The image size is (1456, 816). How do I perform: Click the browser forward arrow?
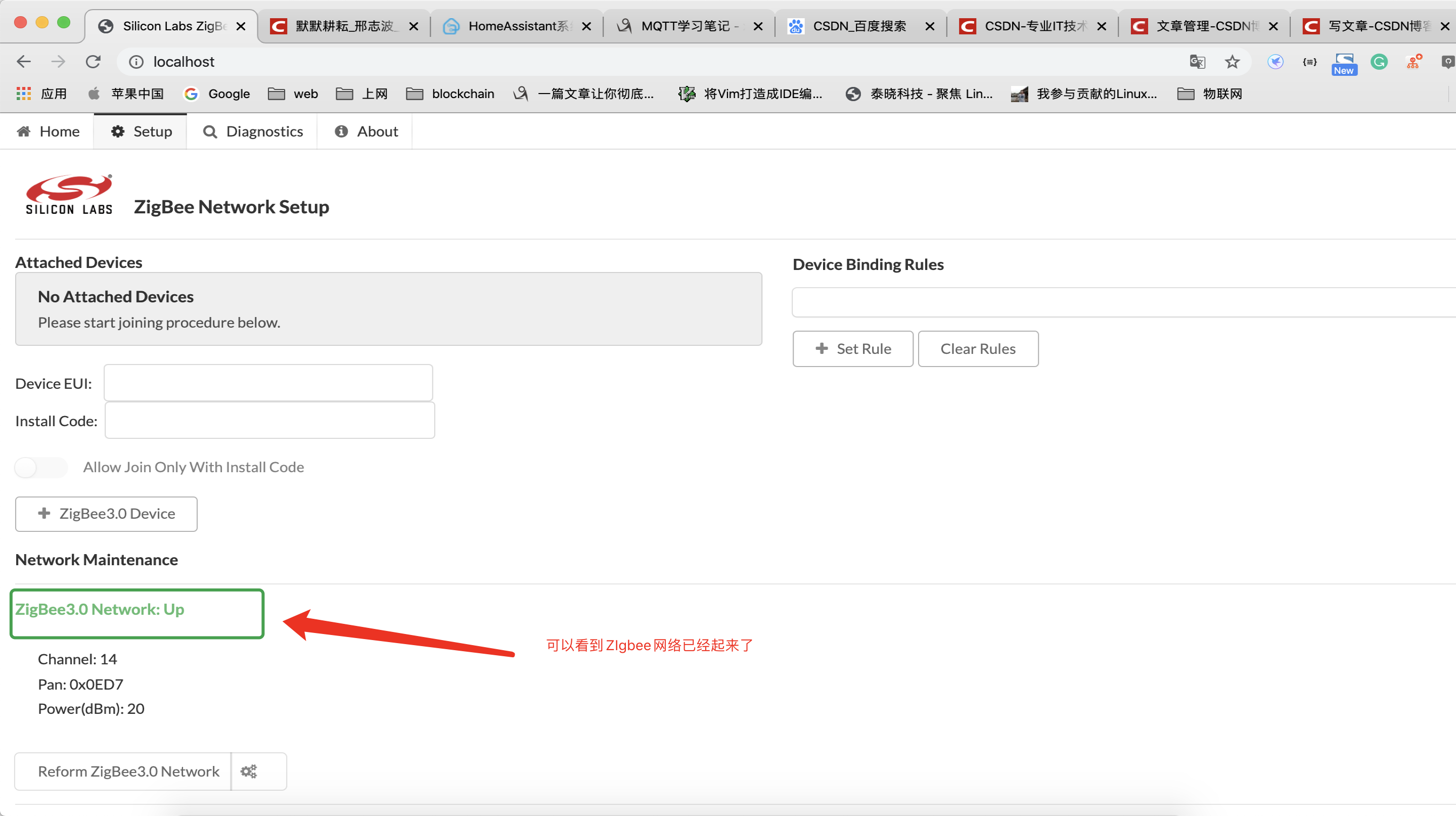point(58,61)
